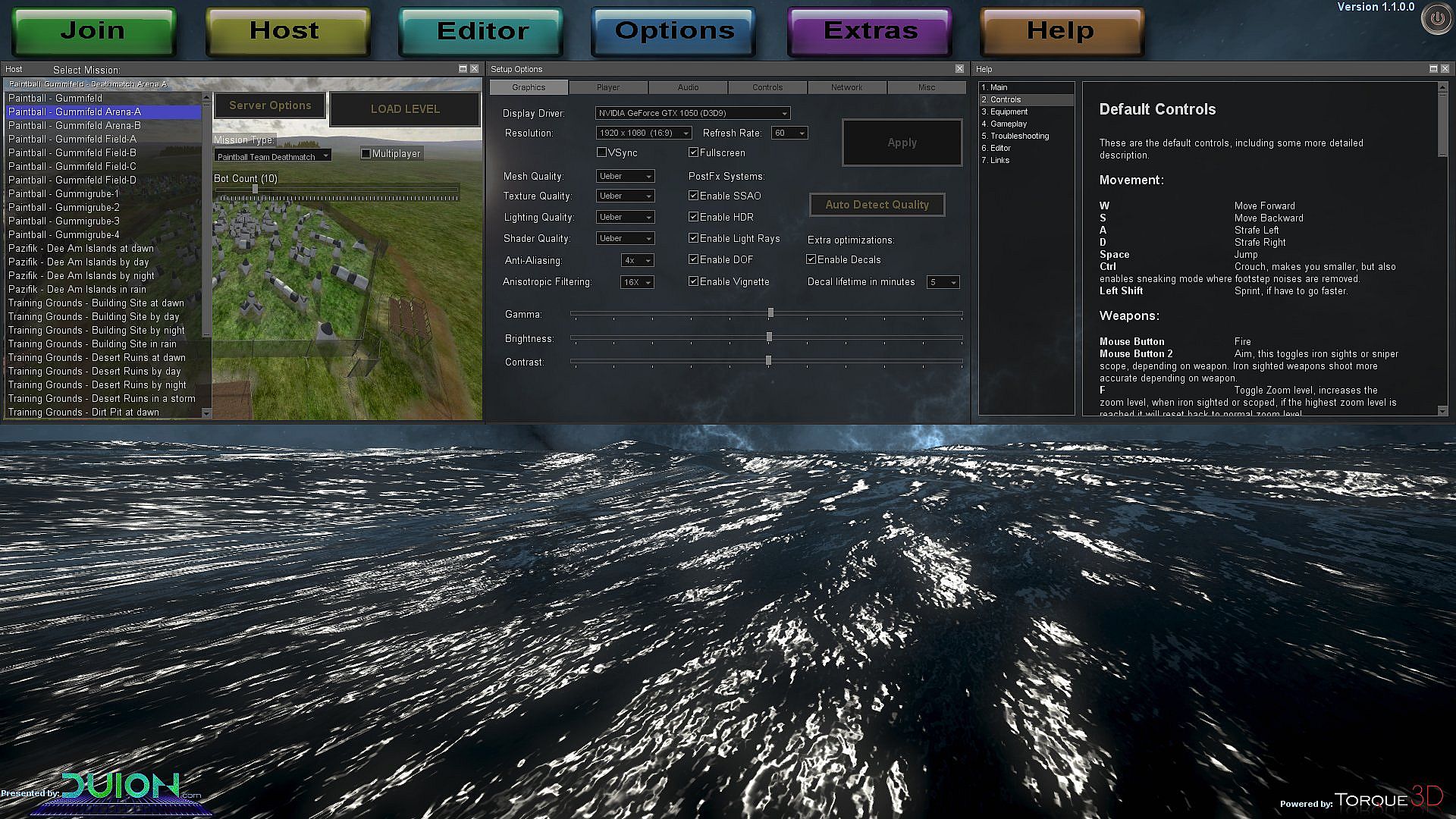Toggle the Multiplayer checkbox
The image size is (1456, 819).
tap(366, 154)
